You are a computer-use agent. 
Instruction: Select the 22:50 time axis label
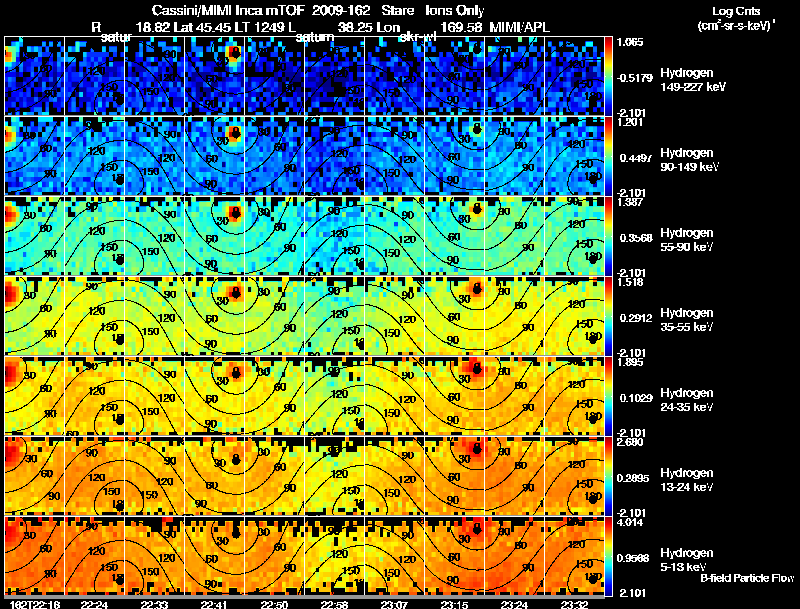click(x=274, y=605)
